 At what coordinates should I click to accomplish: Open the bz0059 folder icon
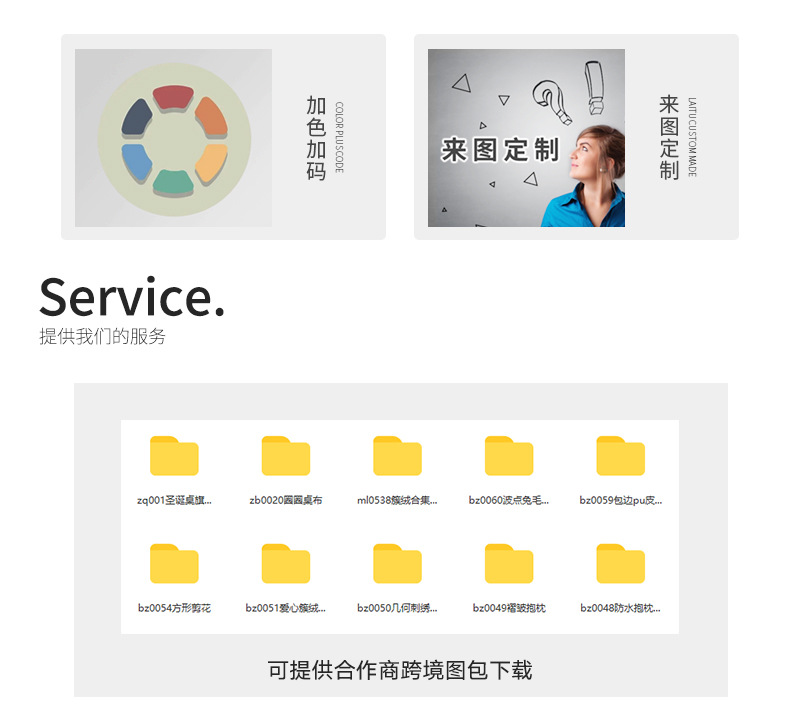tap(620, 456)
